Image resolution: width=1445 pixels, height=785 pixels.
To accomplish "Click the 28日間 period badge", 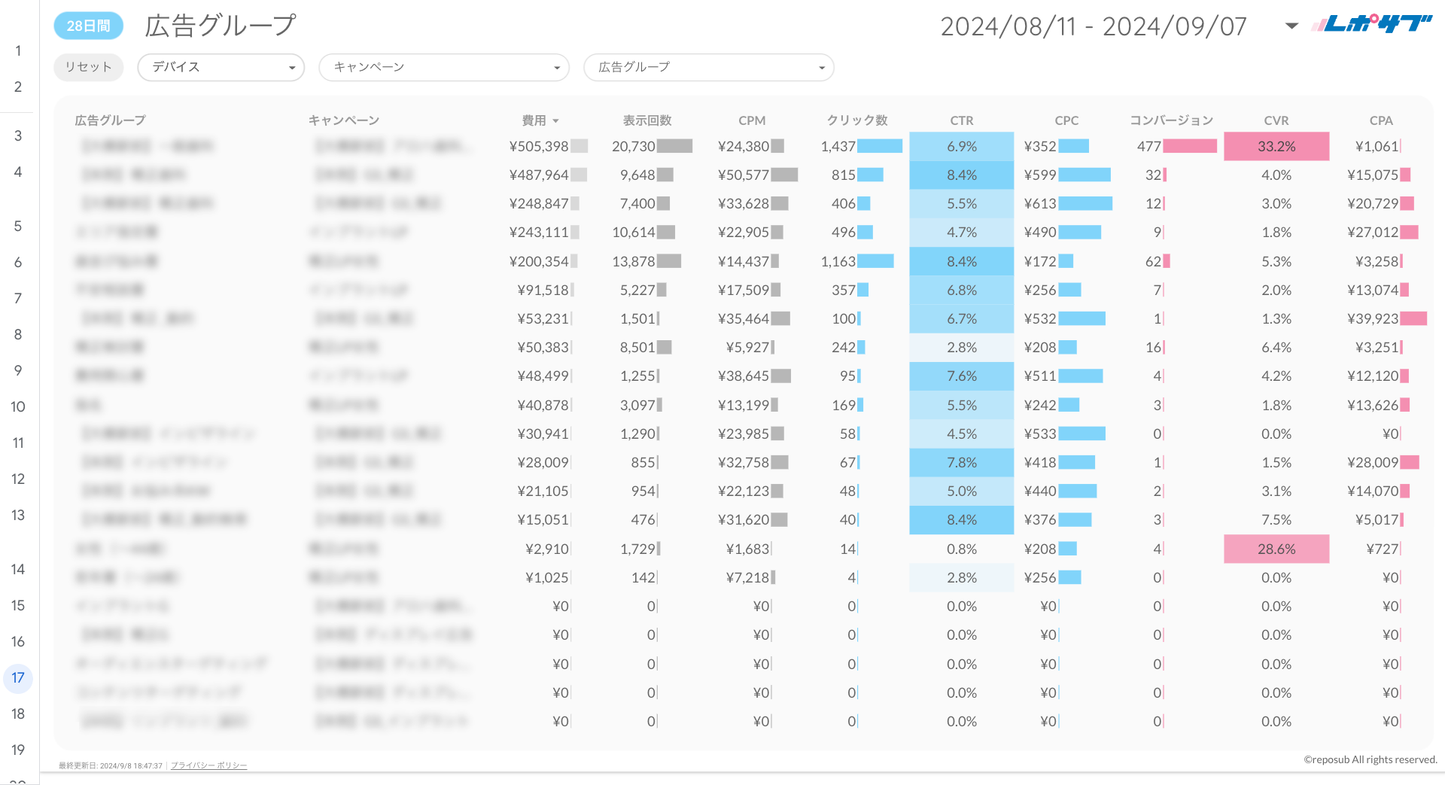I will (88, 26).
